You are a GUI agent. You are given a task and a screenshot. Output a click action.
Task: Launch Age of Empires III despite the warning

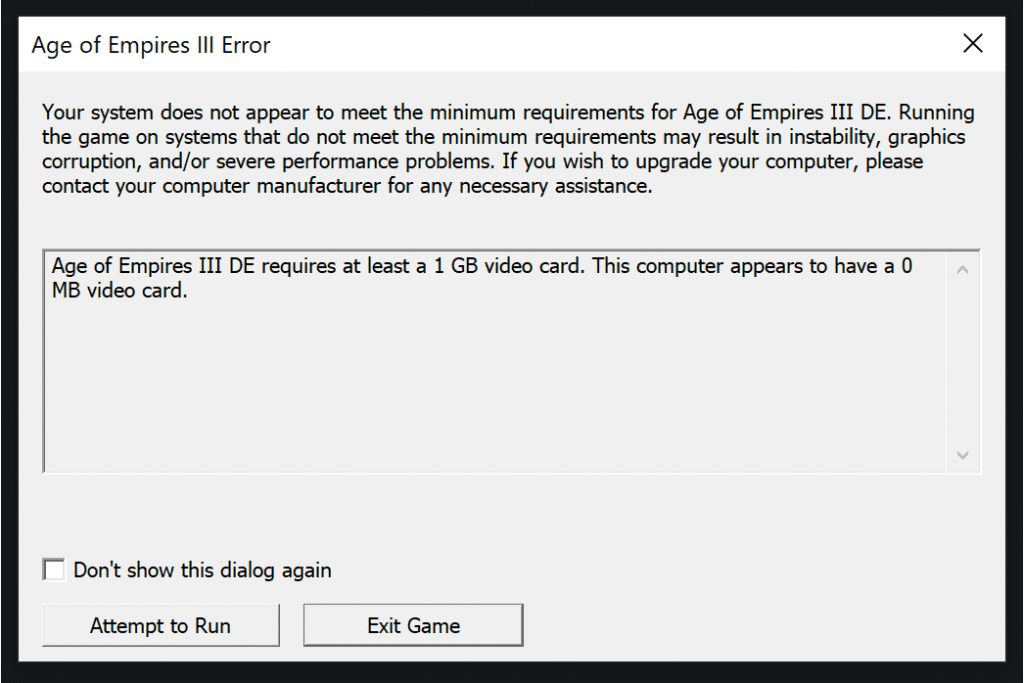click(160, 625)
